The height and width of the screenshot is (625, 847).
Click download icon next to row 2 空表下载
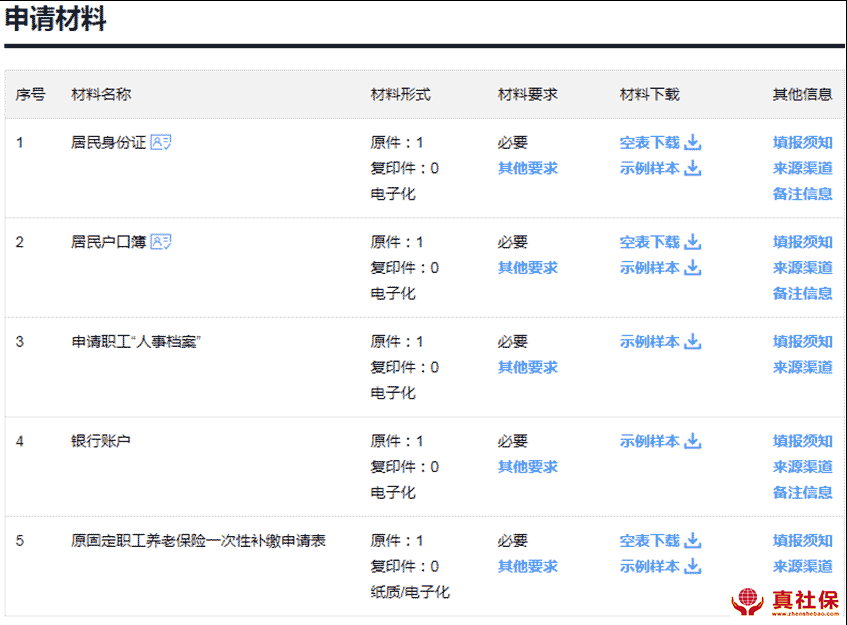point(693,241)
